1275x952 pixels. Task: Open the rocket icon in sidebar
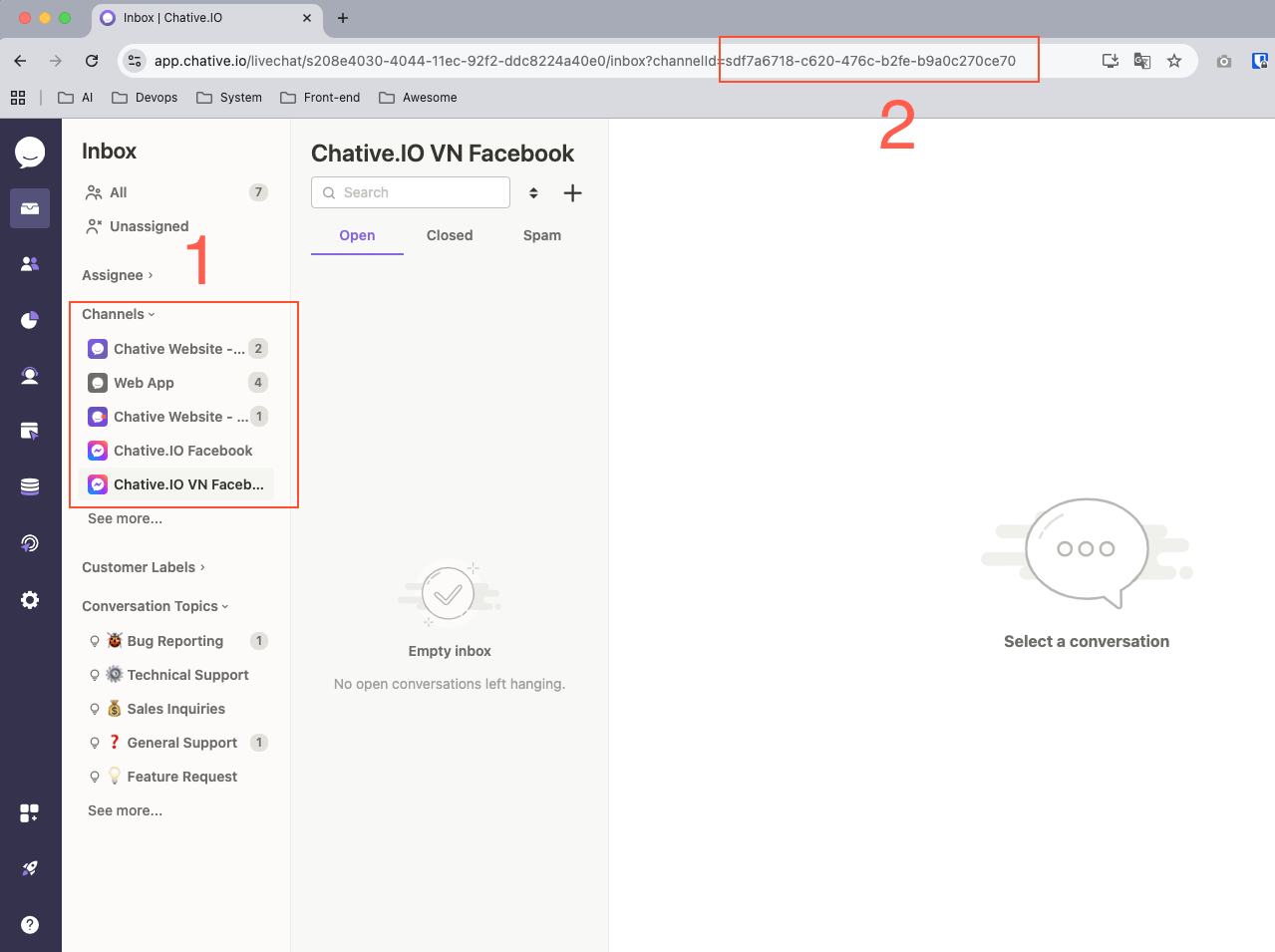point(30,868)
